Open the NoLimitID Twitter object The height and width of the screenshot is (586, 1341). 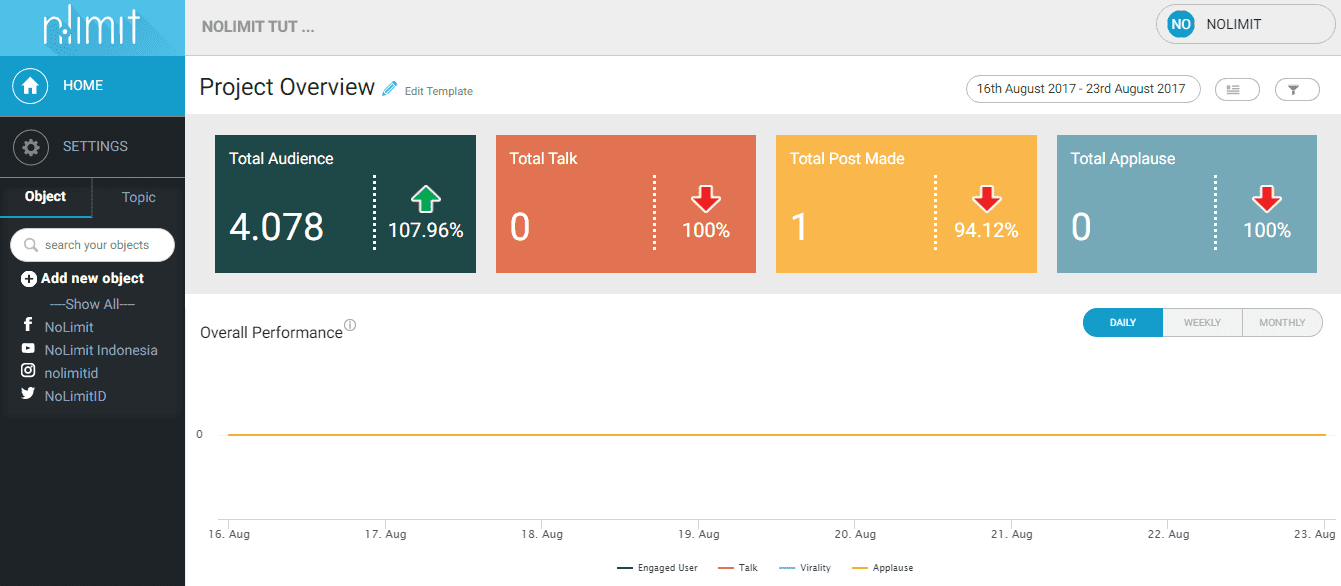click(x=75, y=396)
